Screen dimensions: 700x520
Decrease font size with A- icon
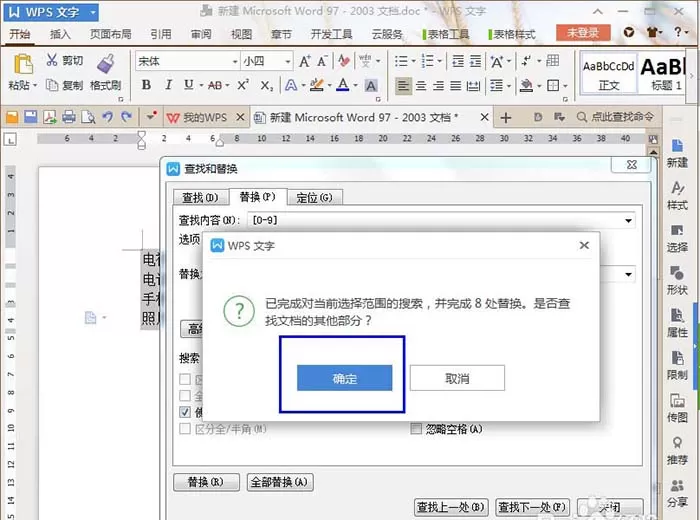[322, 61]
